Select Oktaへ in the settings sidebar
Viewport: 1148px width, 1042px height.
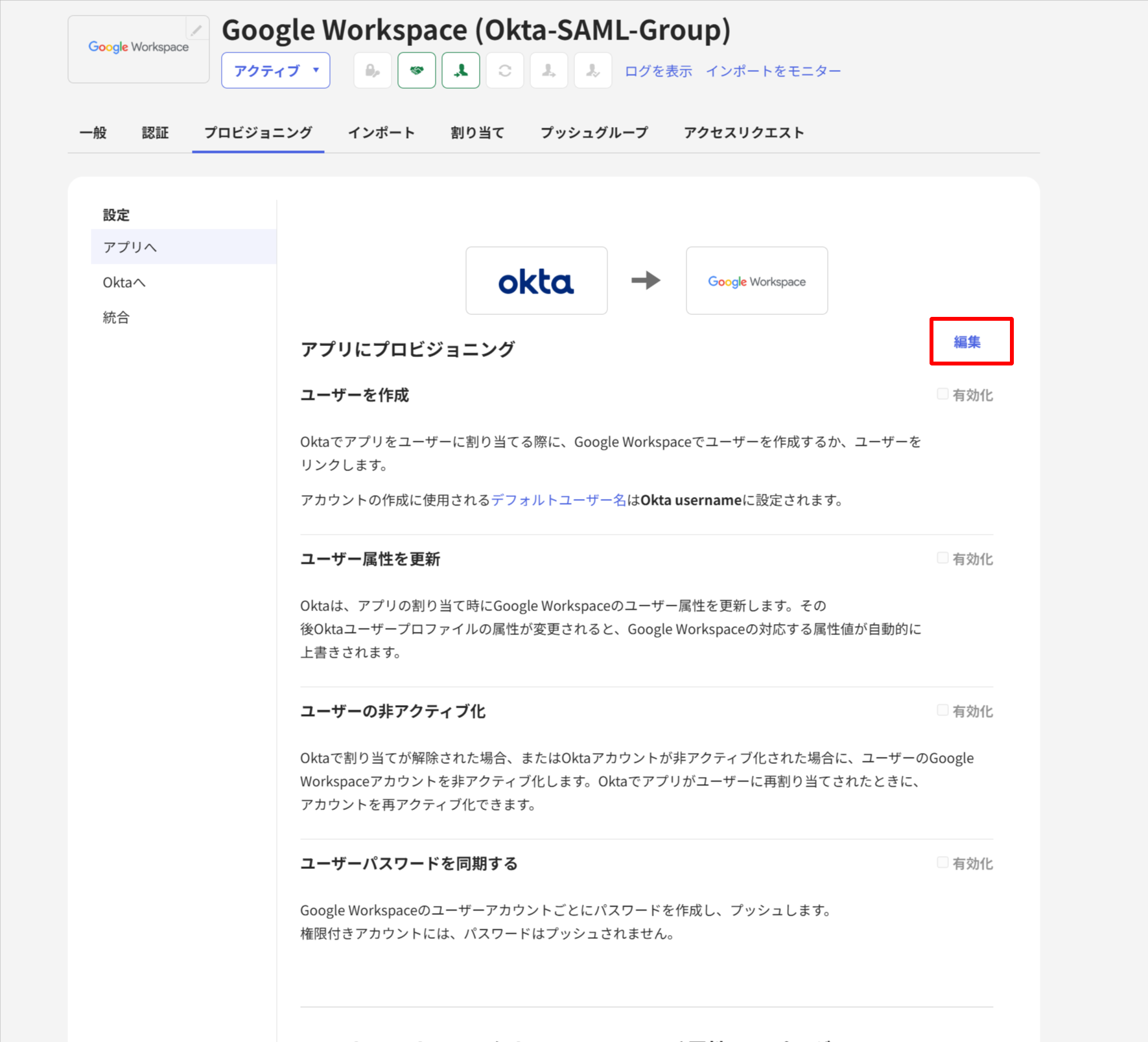[x=124, y=282]
